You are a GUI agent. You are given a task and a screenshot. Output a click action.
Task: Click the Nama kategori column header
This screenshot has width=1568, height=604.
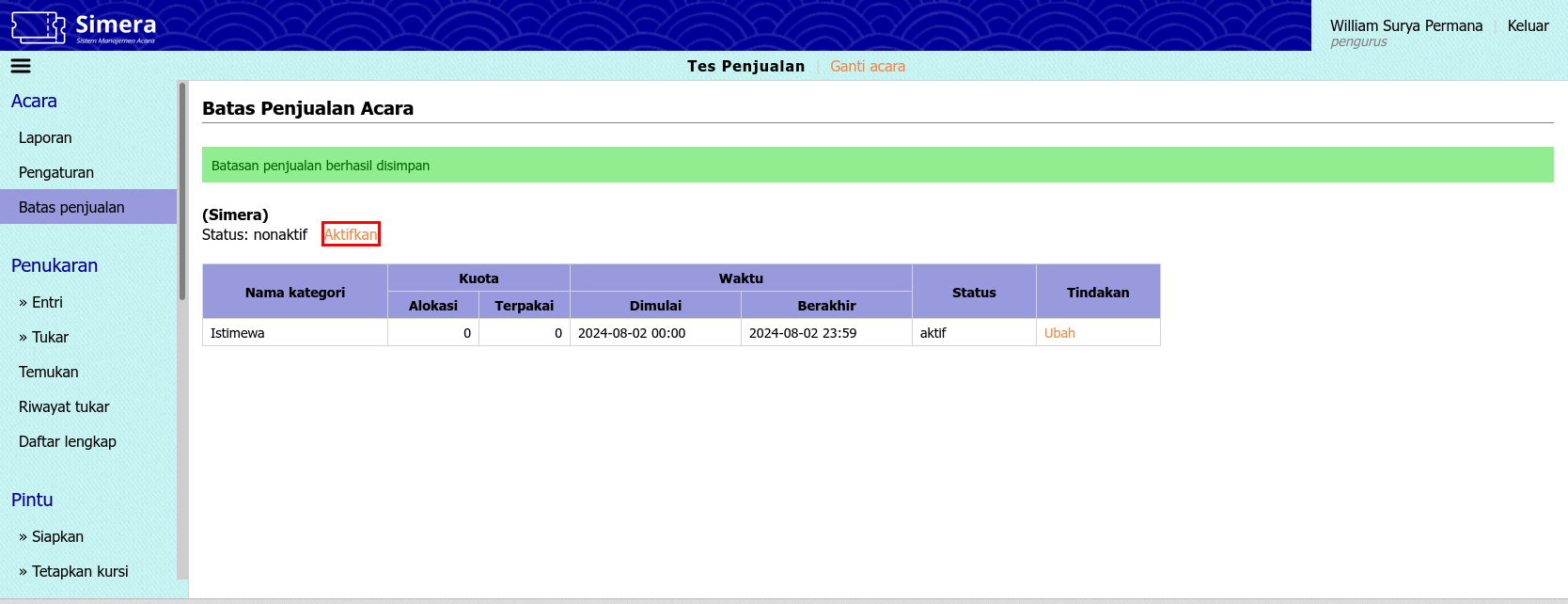click(295, 292)
